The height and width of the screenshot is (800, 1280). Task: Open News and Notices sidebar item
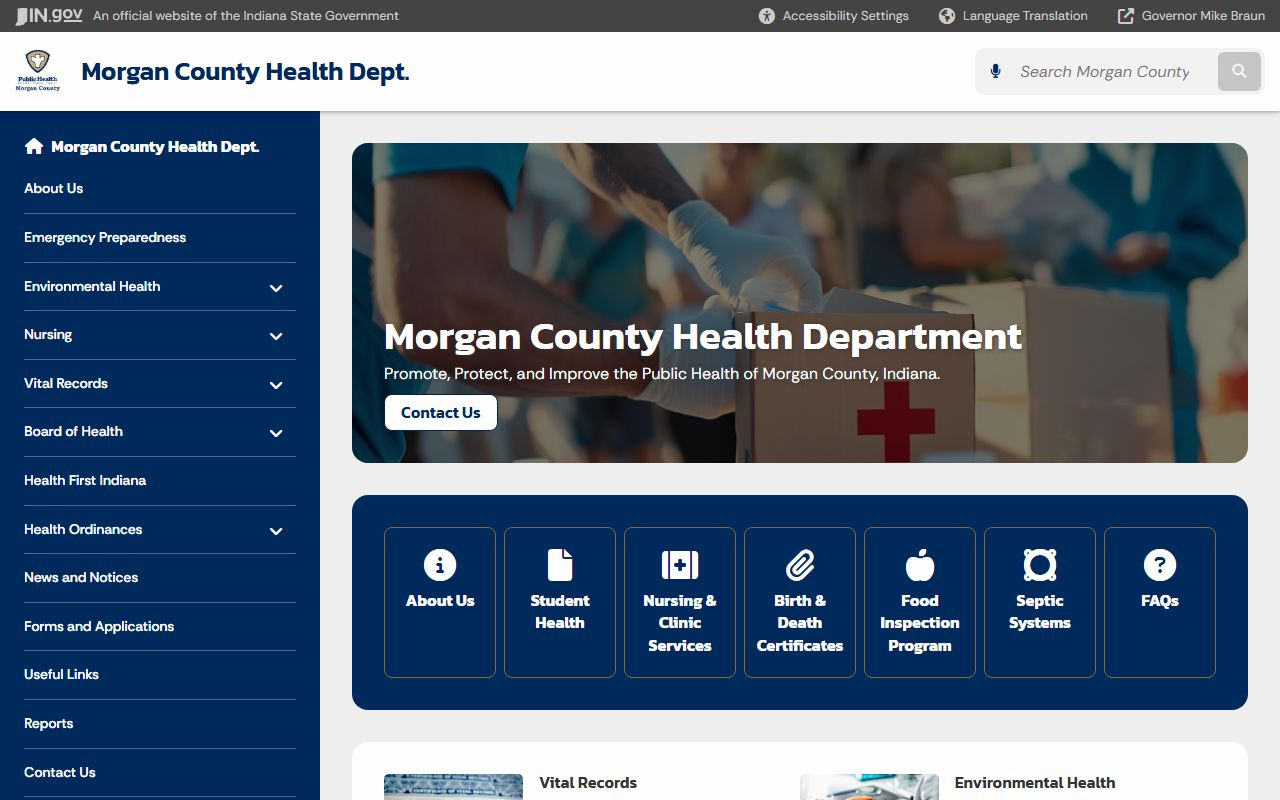pyautogui.click(x=81, y=577)
